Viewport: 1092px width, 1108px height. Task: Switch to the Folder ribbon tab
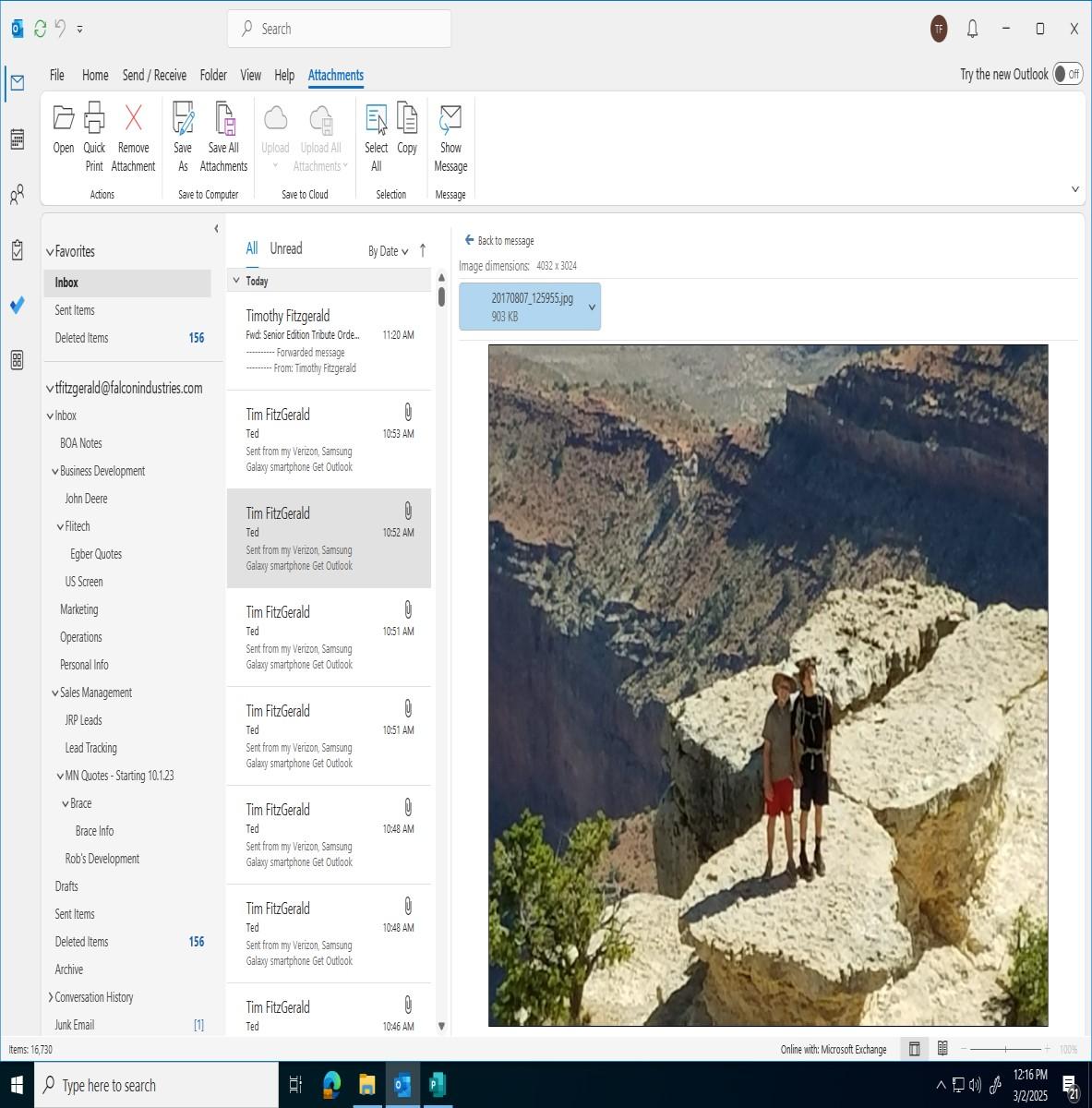pos(213,75)
